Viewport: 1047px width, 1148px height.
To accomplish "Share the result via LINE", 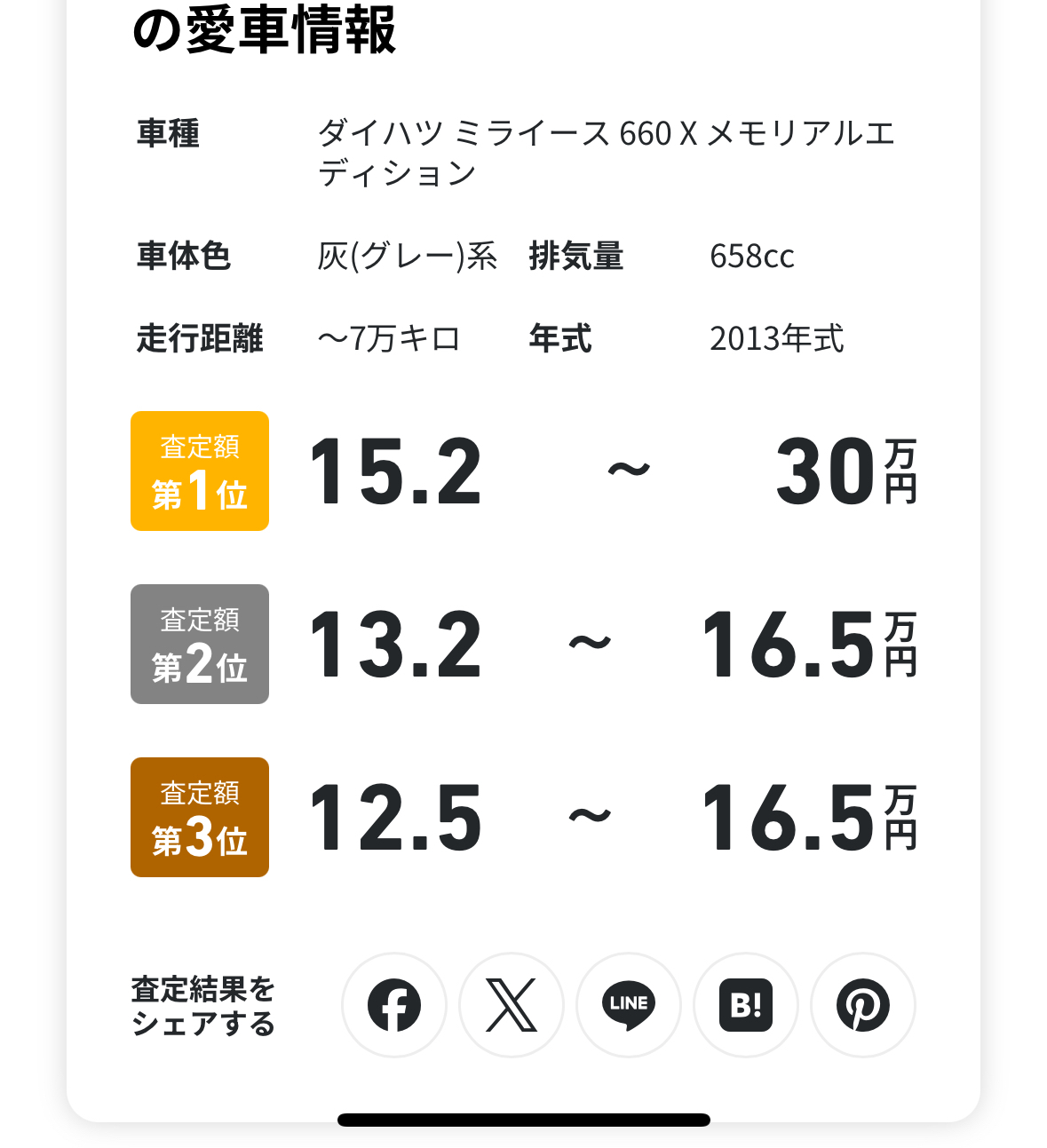I will coord(629,1005).
